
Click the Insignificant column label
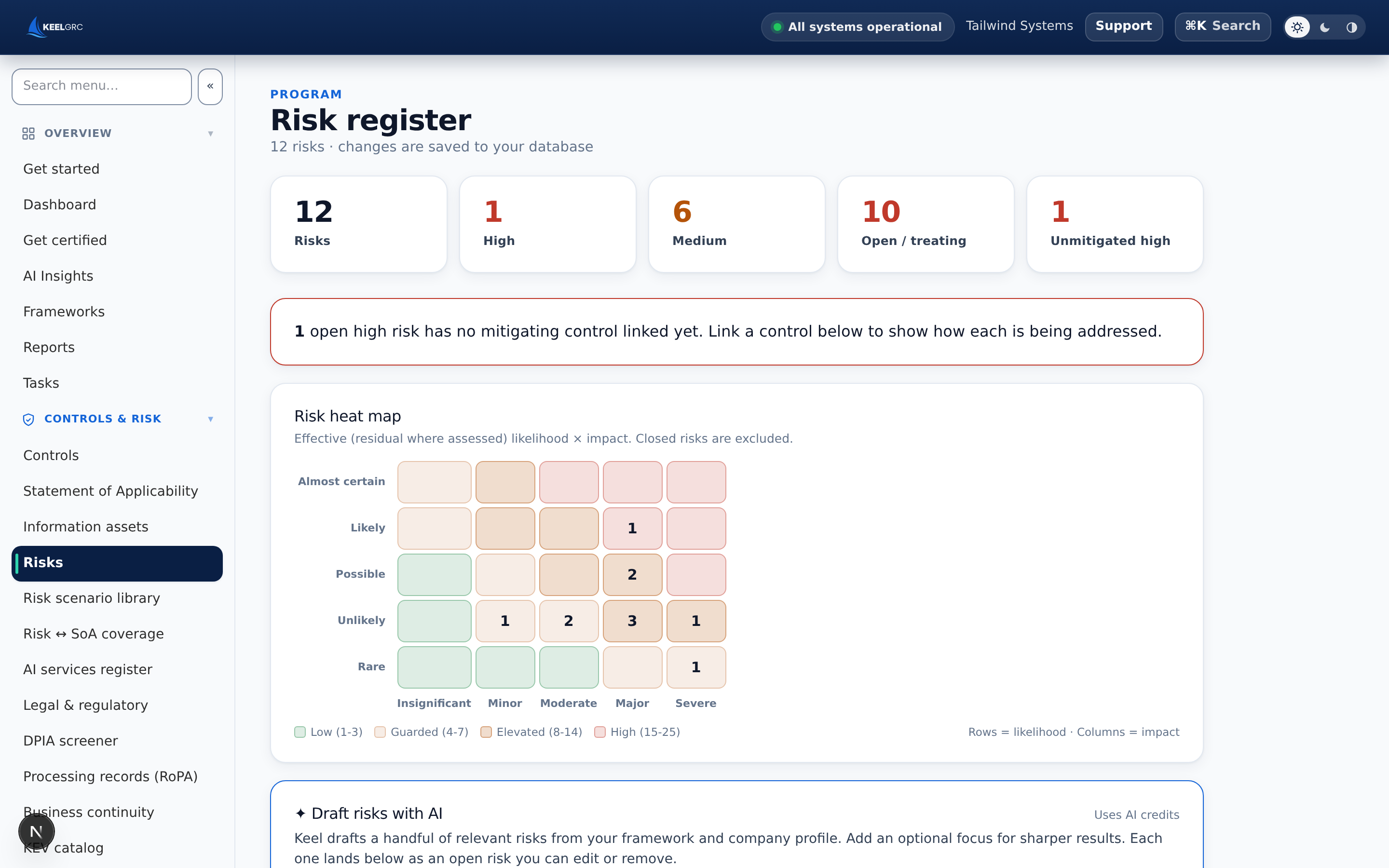[434, 703]
